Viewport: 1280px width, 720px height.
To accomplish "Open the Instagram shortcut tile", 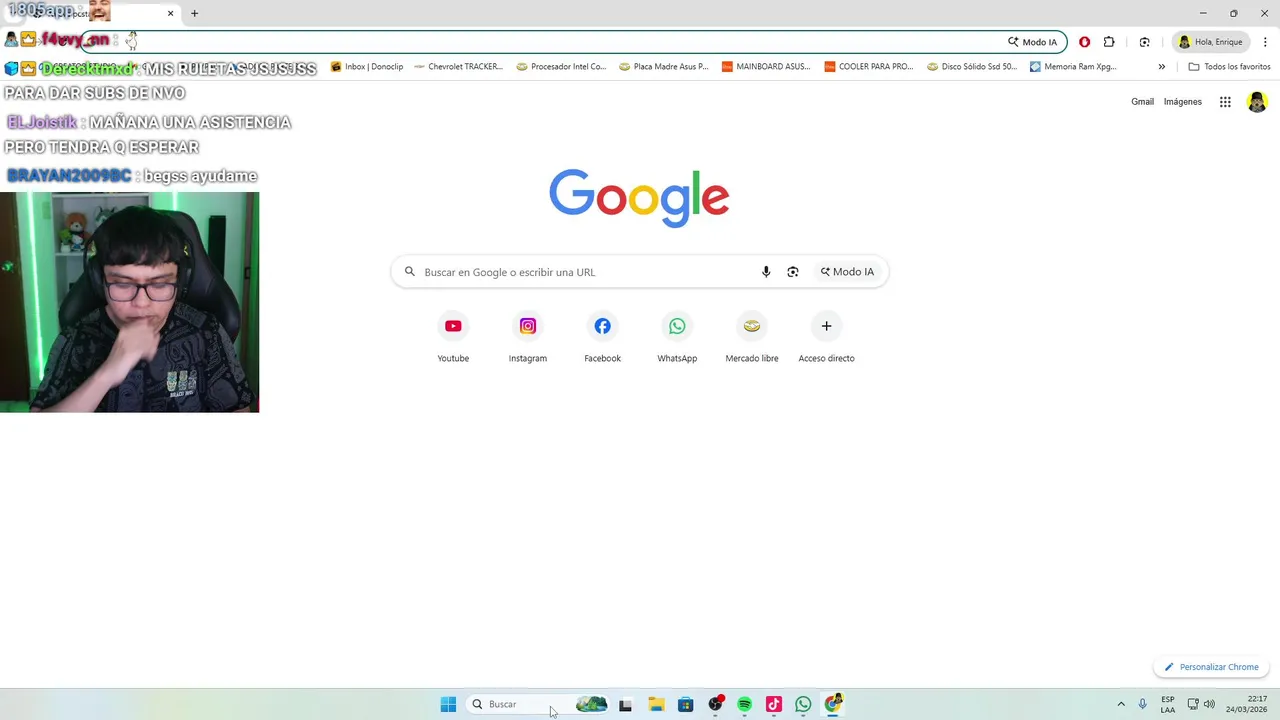I will [528, 337].
